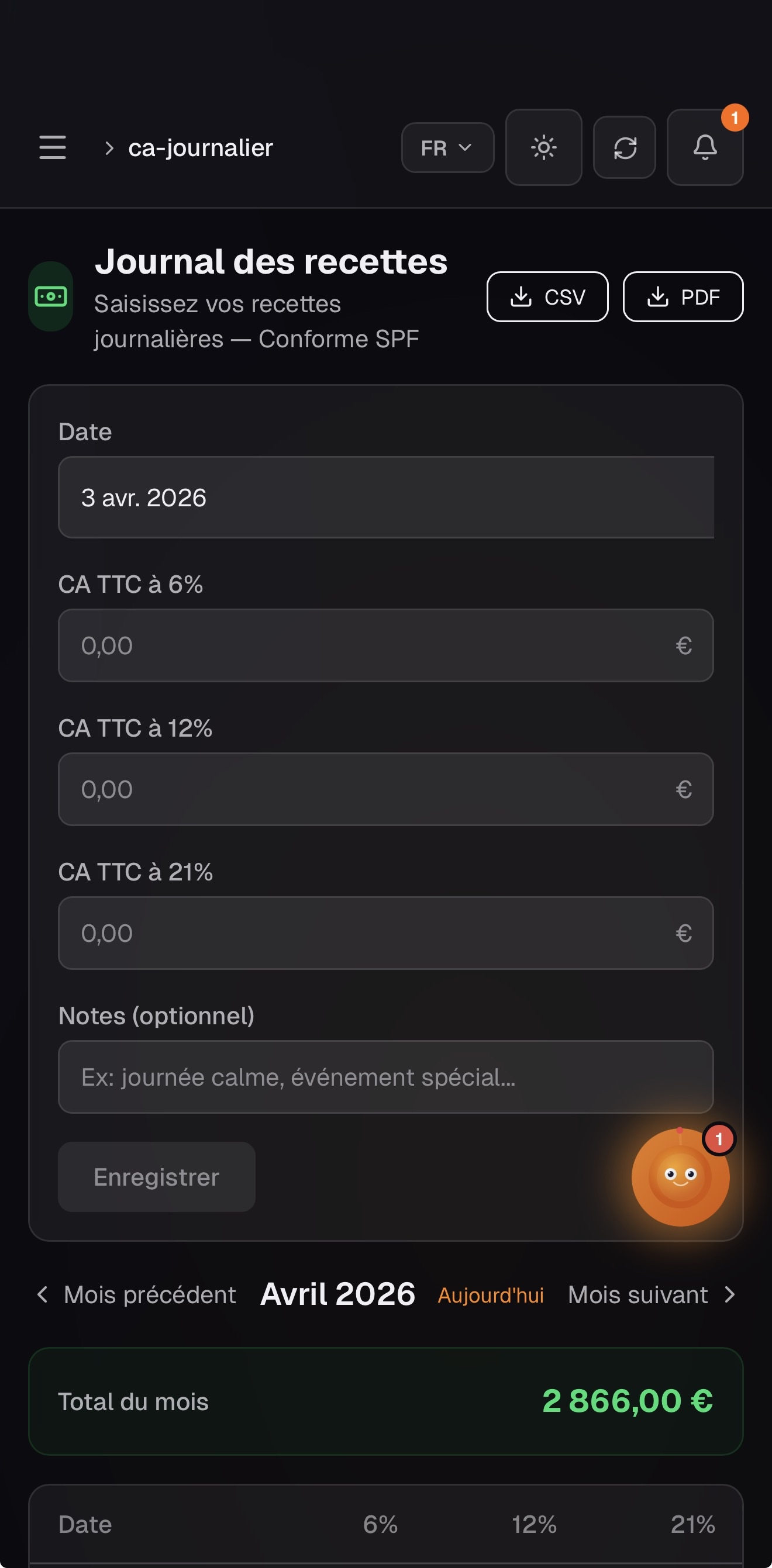Navigate to Mois suivant
This screenshot has width=772, height=1568.
[650, 1295]
